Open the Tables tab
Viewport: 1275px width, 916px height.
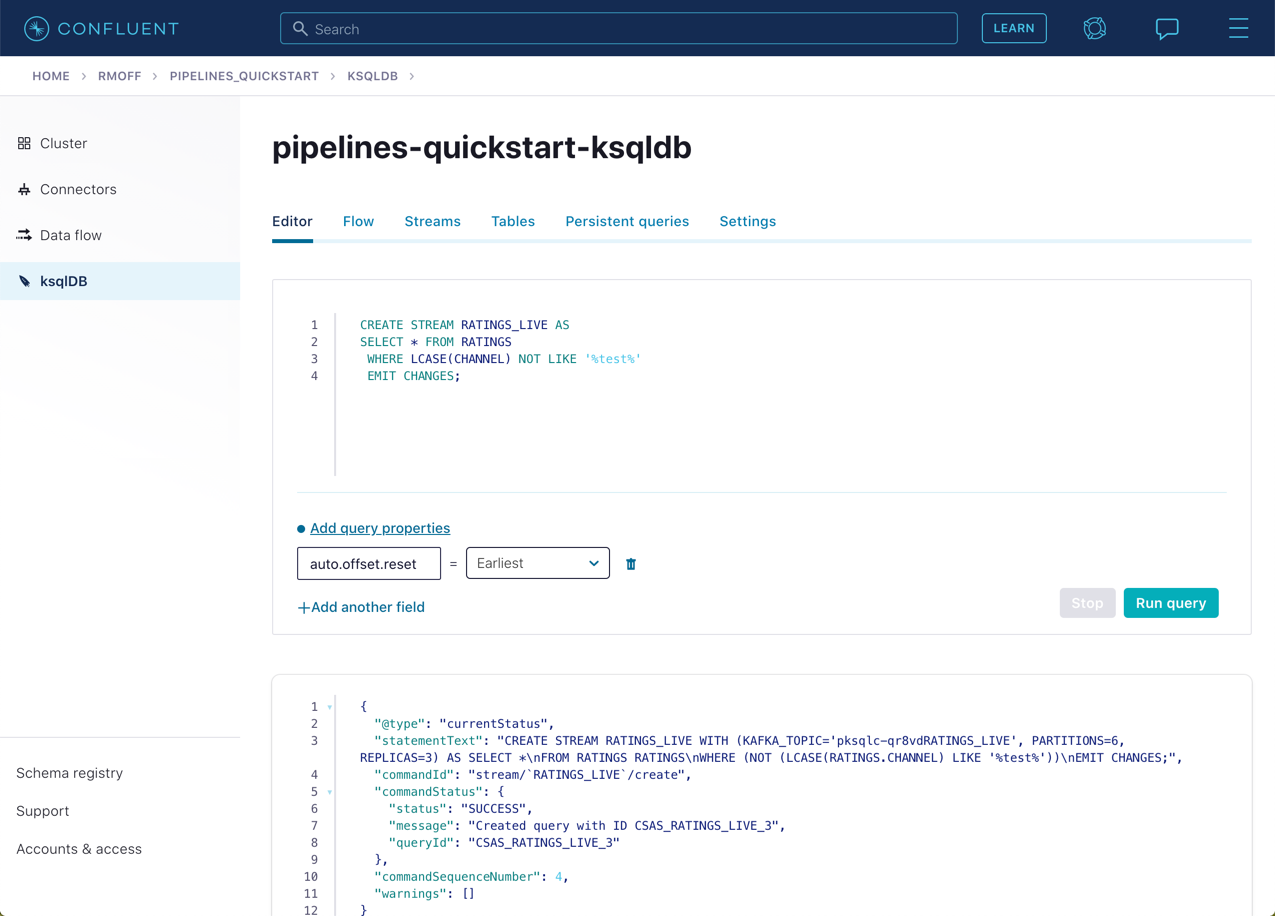coord(513,221)
